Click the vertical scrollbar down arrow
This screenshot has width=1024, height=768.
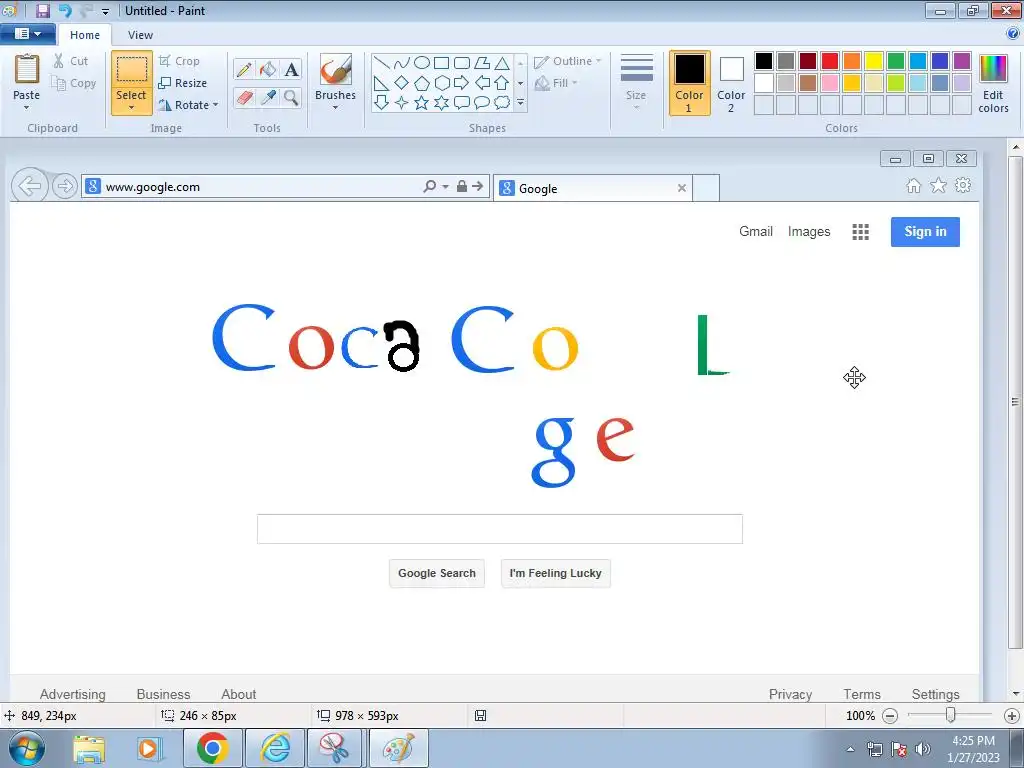(1016, 694)
